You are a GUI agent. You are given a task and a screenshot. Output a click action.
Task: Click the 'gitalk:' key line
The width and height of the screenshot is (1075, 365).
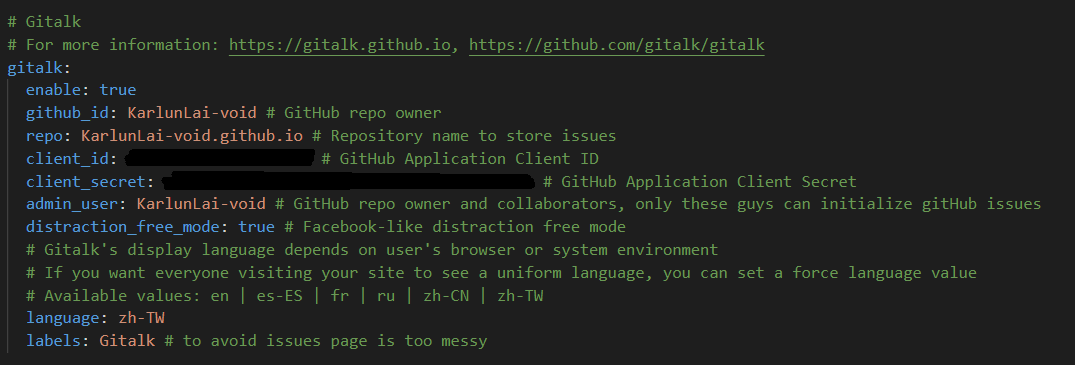click(39, 67)
